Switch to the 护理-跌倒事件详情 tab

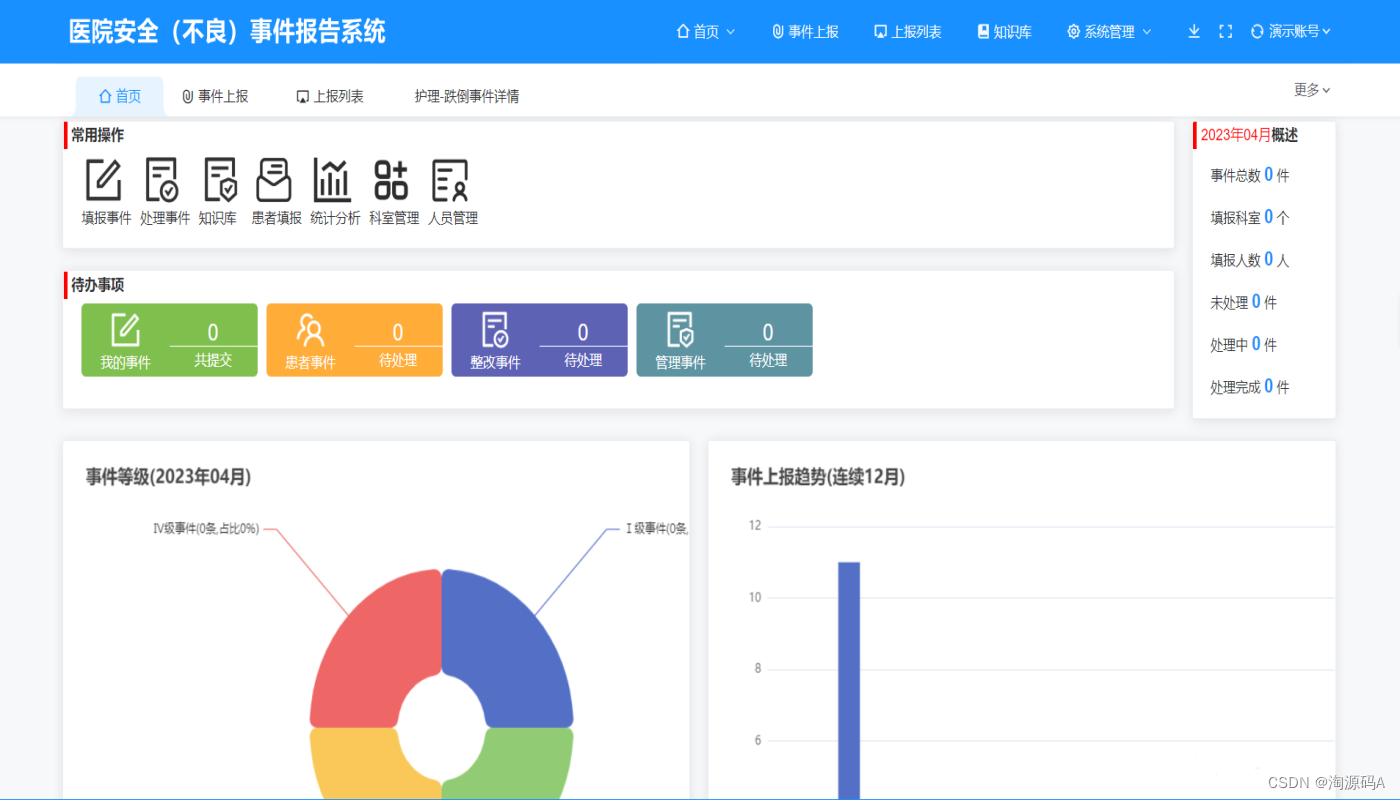466,96
